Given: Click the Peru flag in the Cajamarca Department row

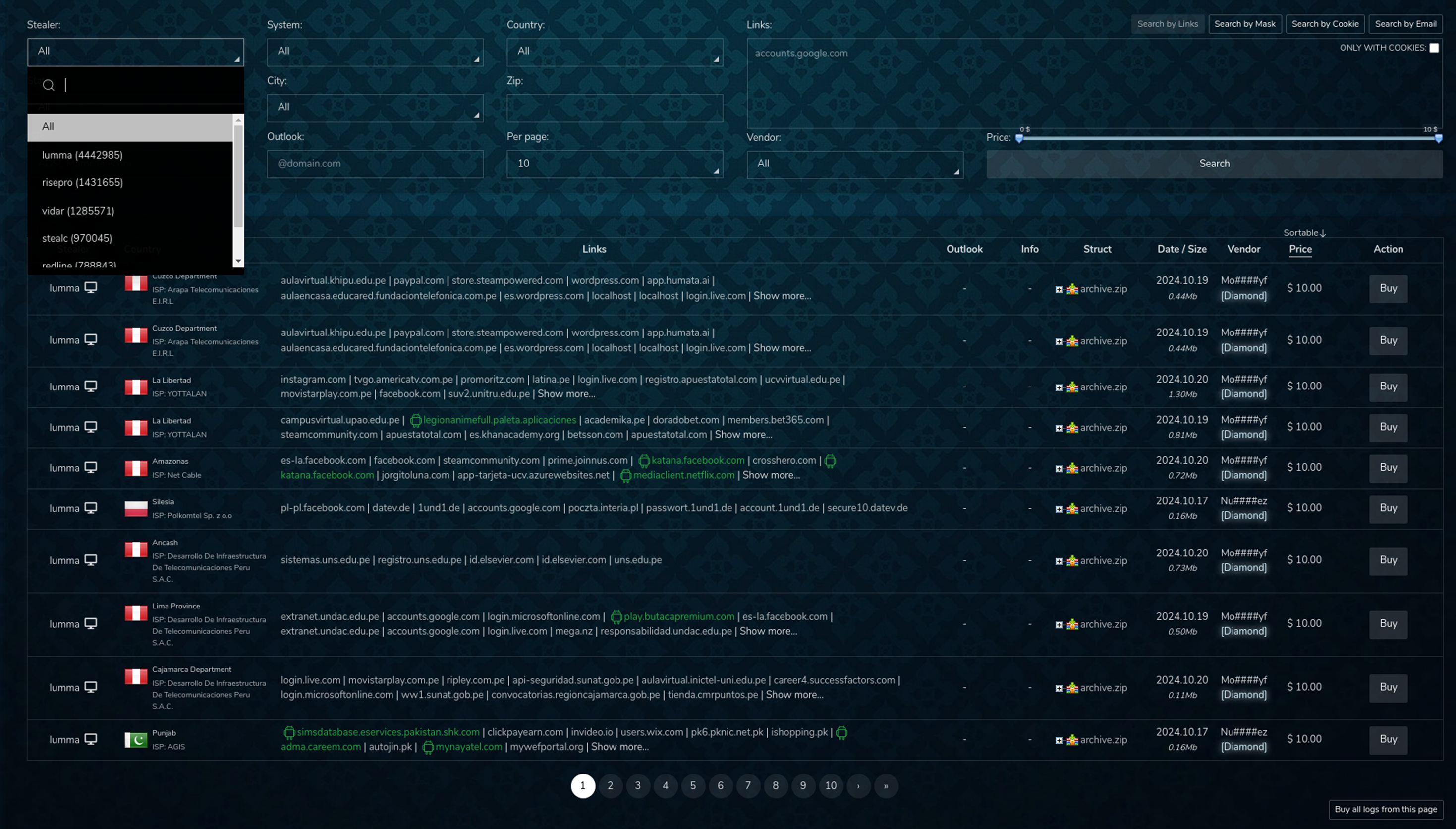Looking at the screenshot, I should (x=136, y=676).
